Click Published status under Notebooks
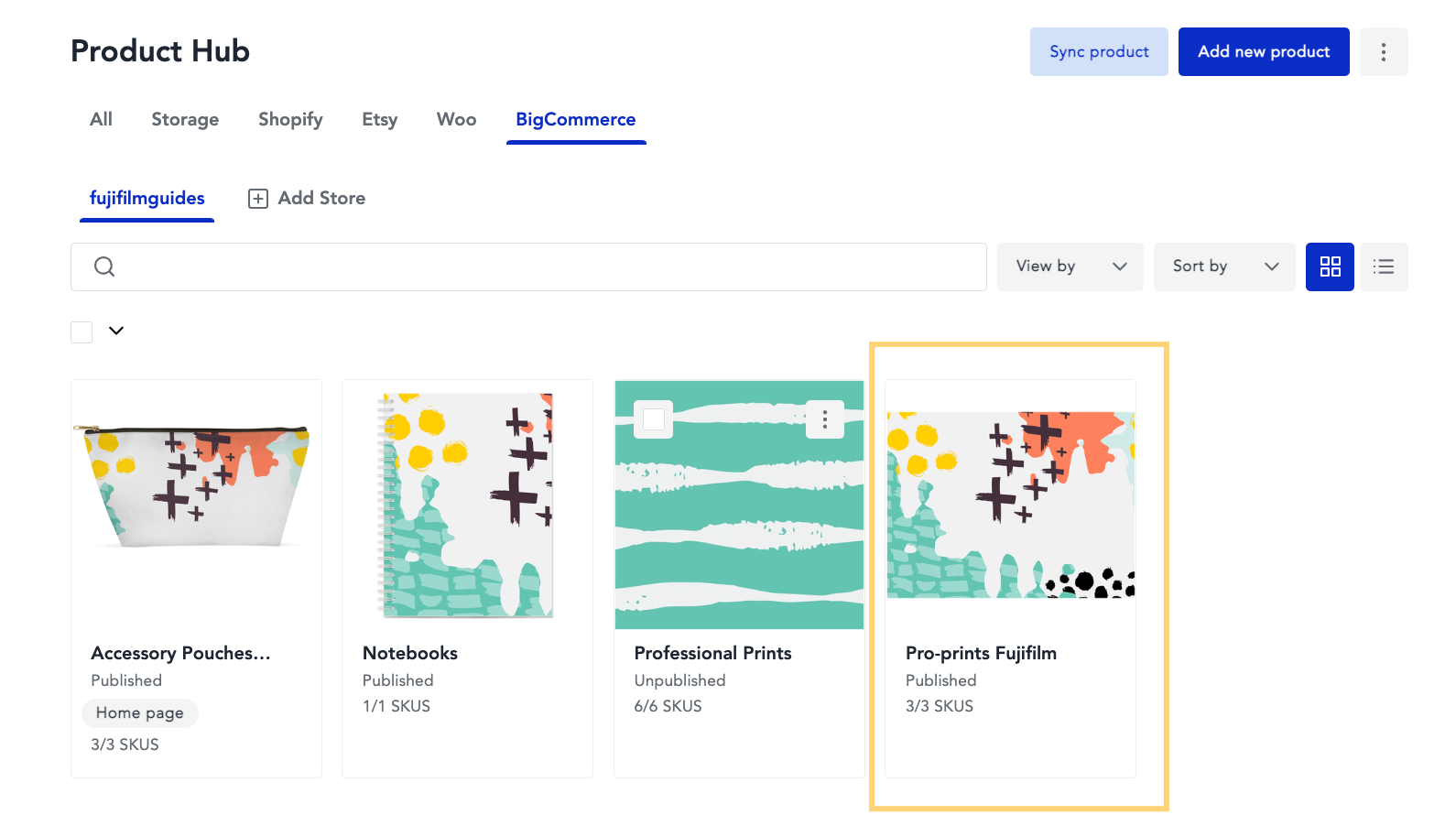This screenshot has width=1456, height=826. pos(397,680)
